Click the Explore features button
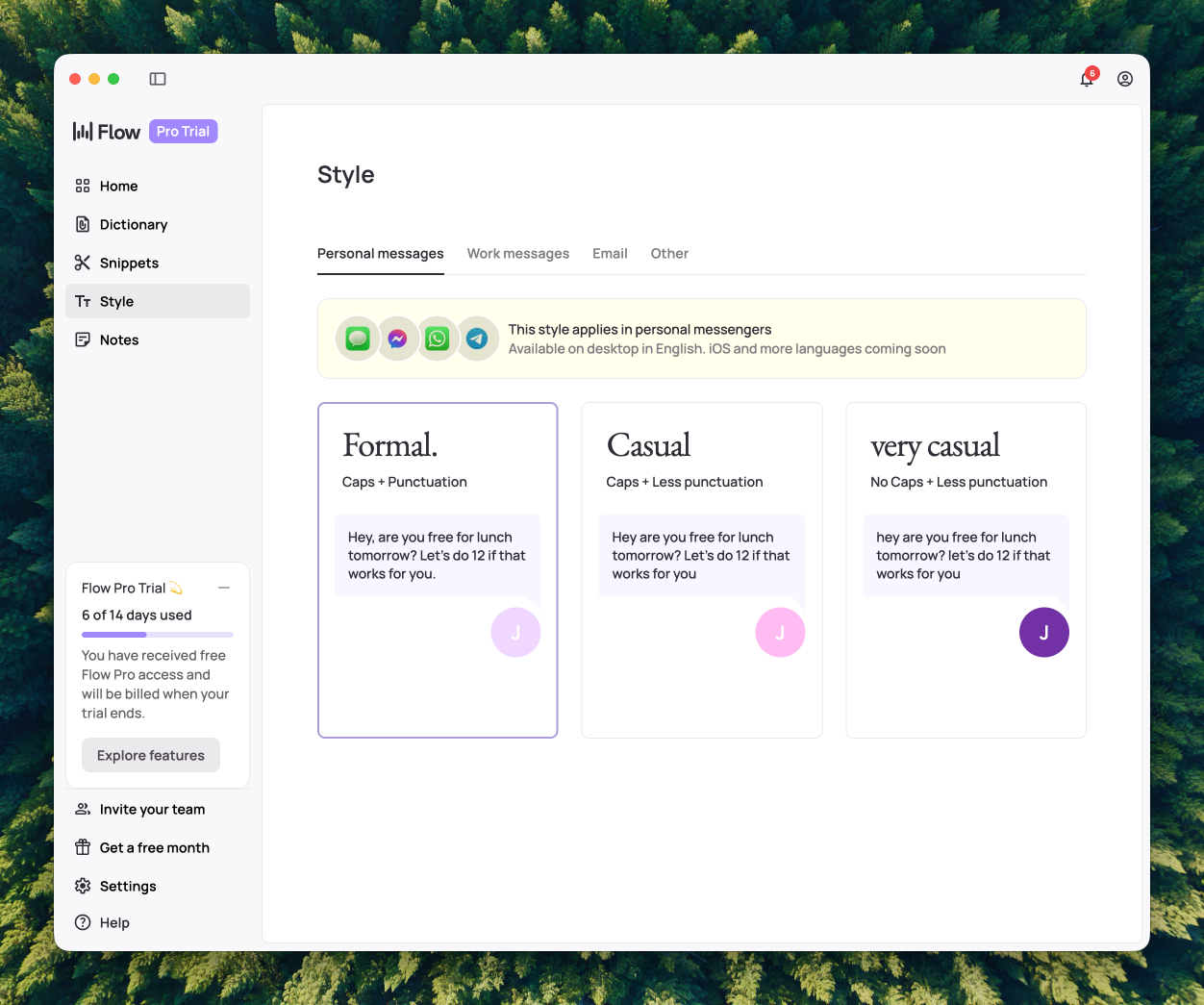This screenshot has height=1005, width=1204. click(x=151, y=755)
